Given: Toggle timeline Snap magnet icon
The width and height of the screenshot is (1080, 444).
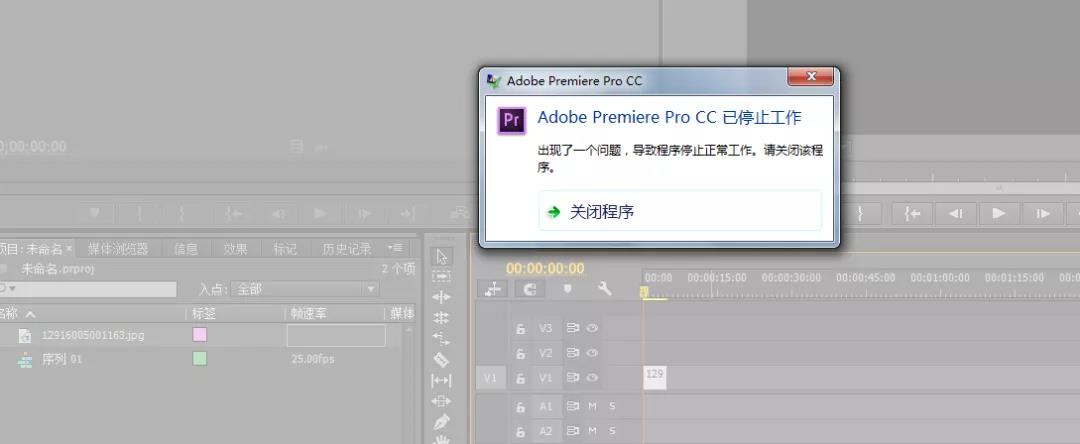Looking at the screenshot, I should (530, 289).
